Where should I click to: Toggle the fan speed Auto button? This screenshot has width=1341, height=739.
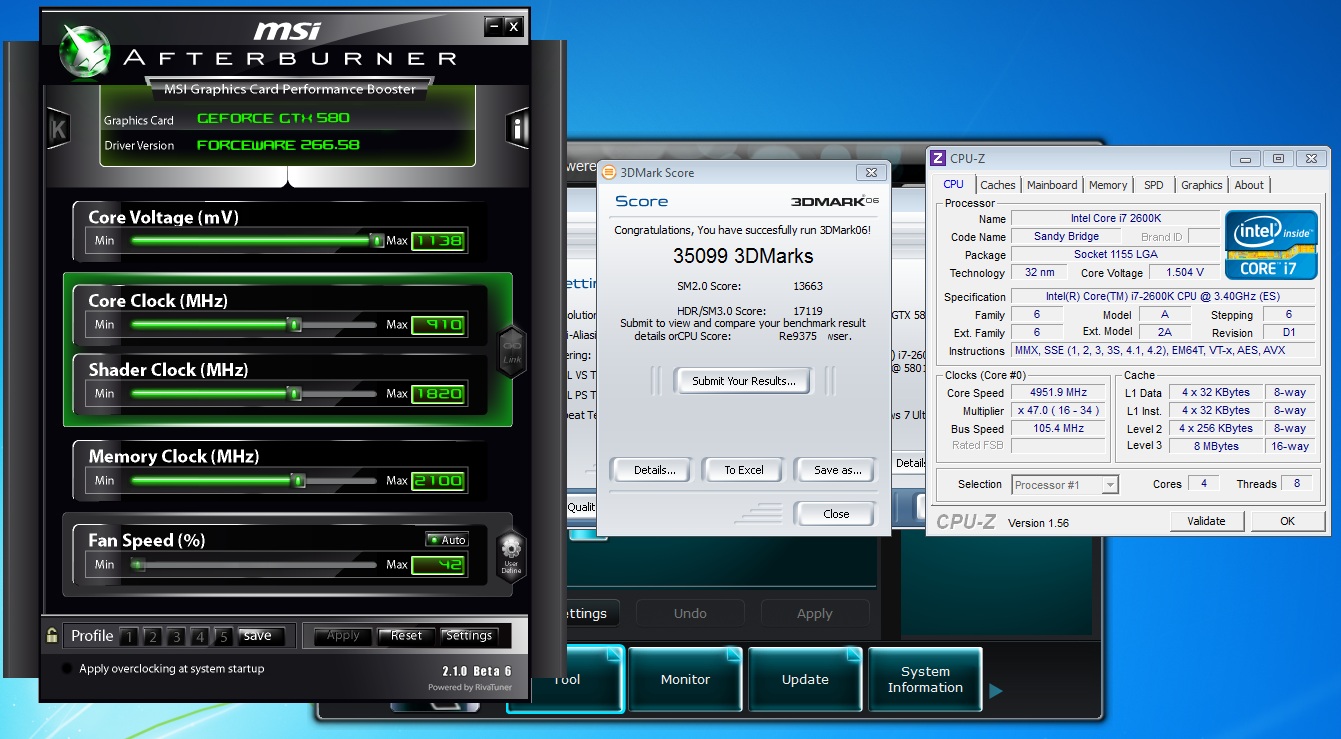pos(447,540)
